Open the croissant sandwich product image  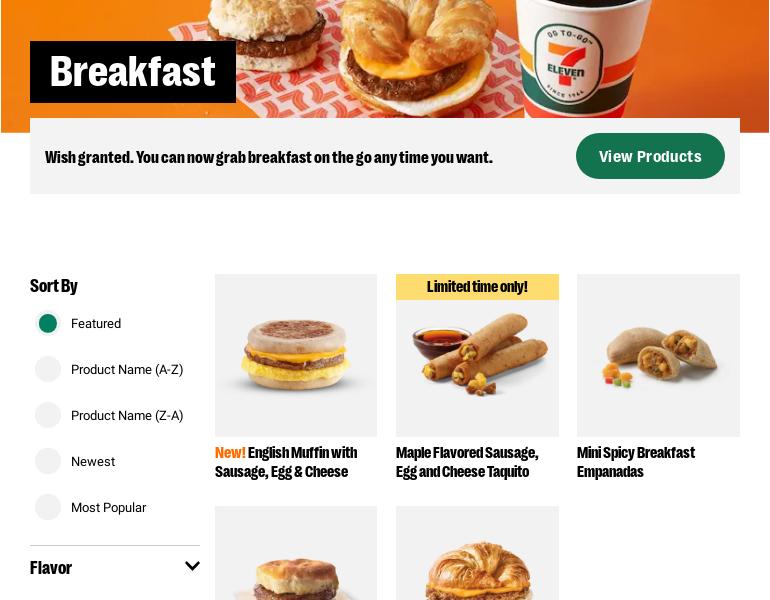[x=477, y=553]
